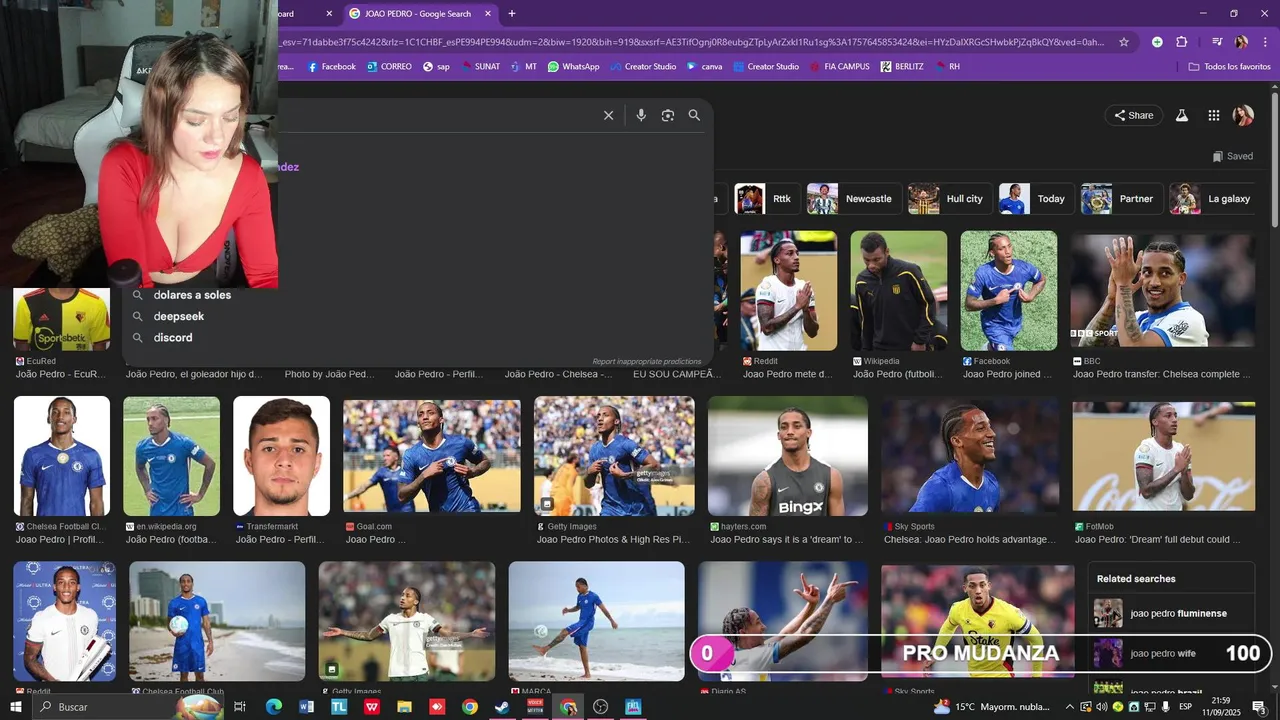Open the Chrome media control icon
Viewport: 1280px width, 720px height.
1217,42
